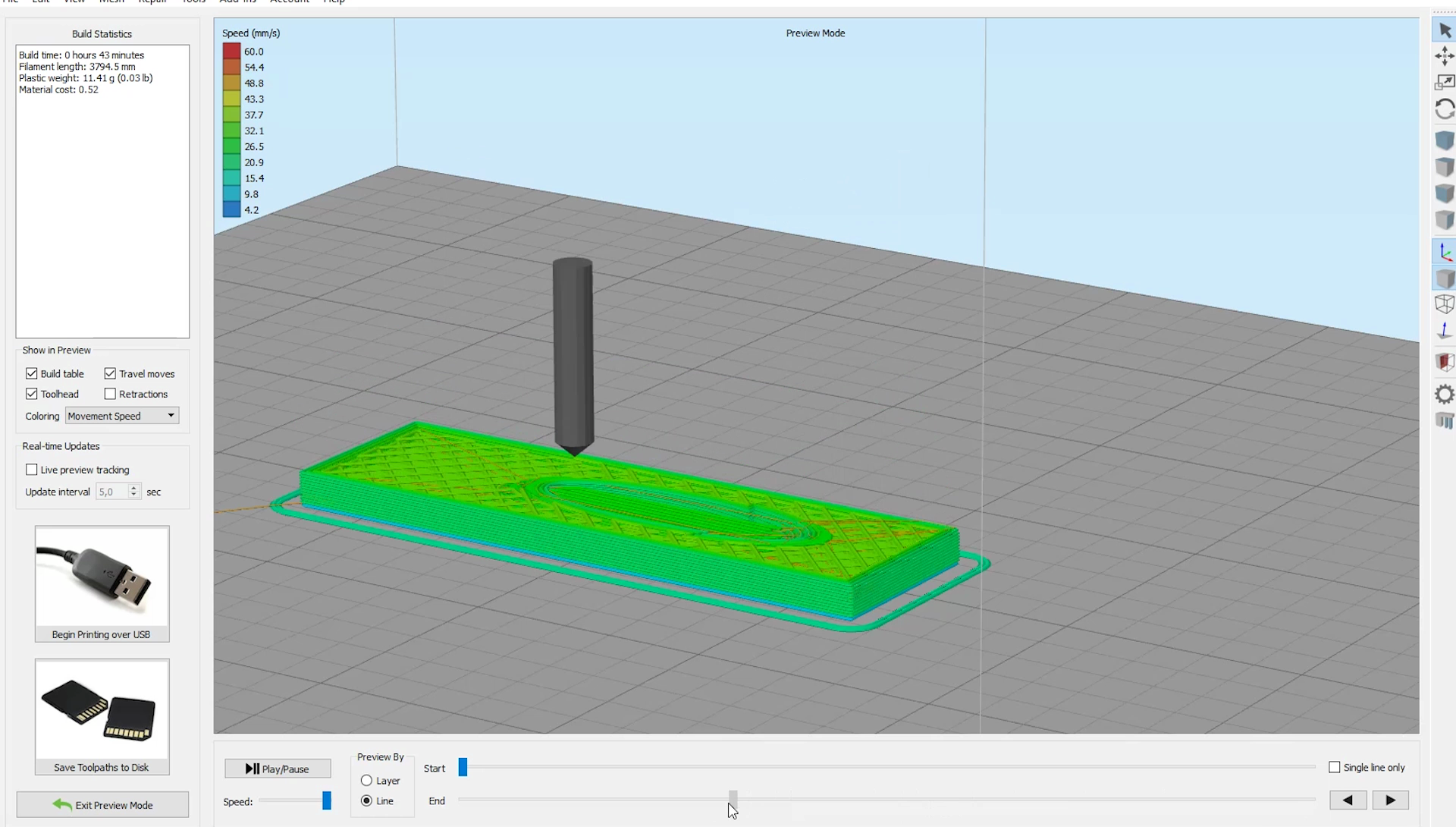Click the settings gear icon on right sidebar
Image resolution: width=1456 pixels, height=827 pixels.
1444,392
